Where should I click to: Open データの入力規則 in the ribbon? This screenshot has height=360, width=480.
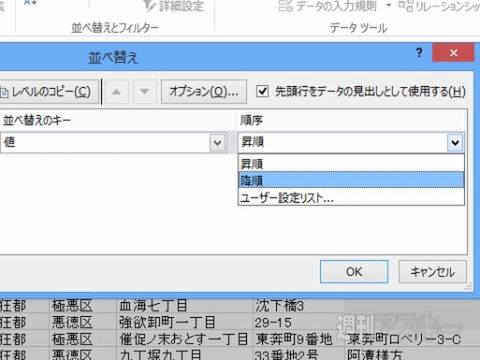[x=328, y=6]
